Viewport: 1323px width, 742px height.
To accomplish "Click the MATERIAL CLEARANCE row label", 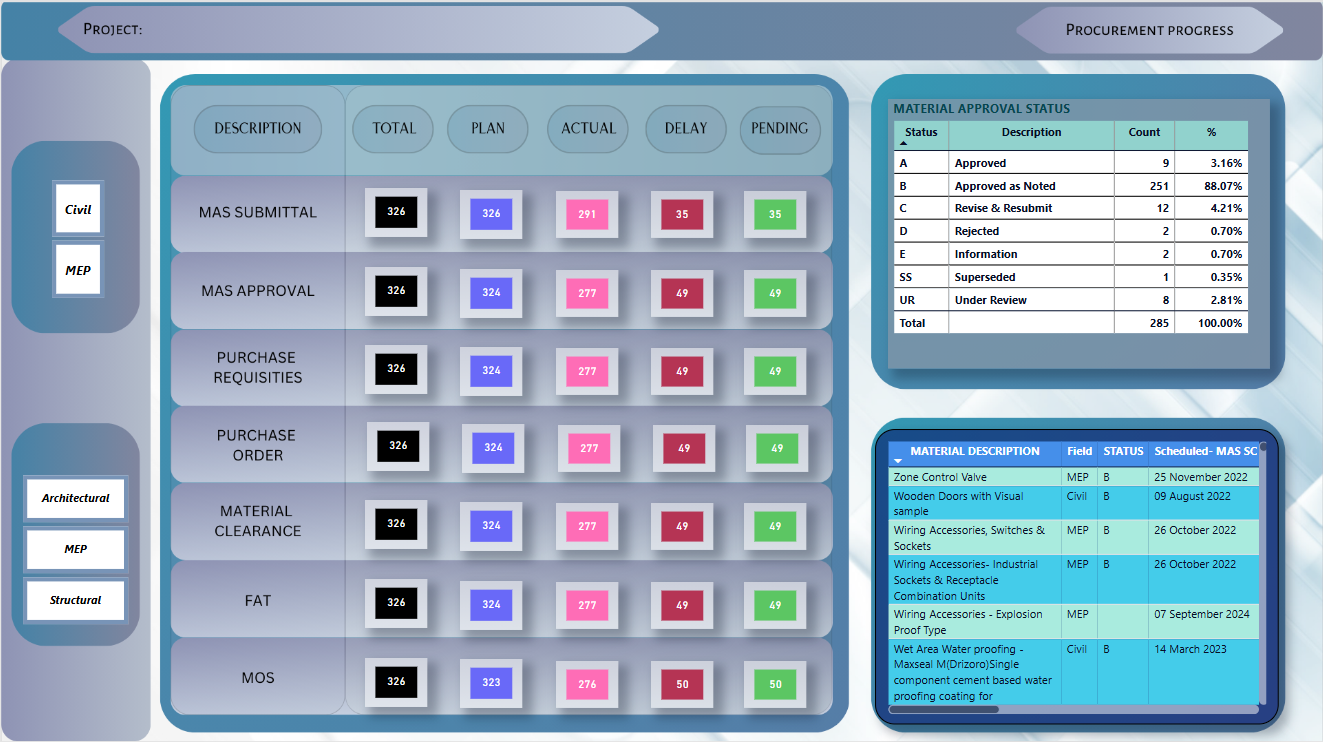I will coord(258,521).
